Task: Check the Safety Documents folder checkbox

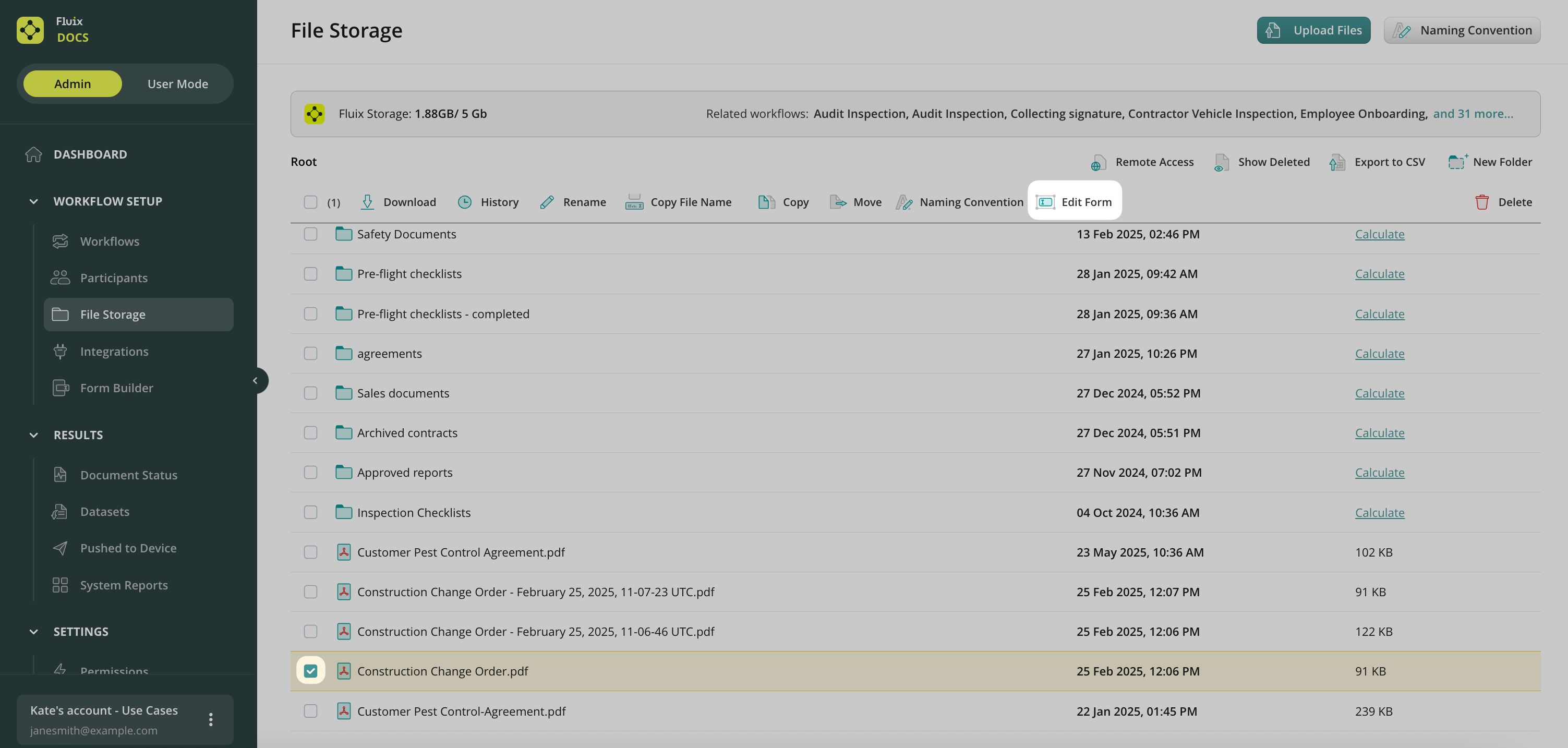Action: point(310,234)
